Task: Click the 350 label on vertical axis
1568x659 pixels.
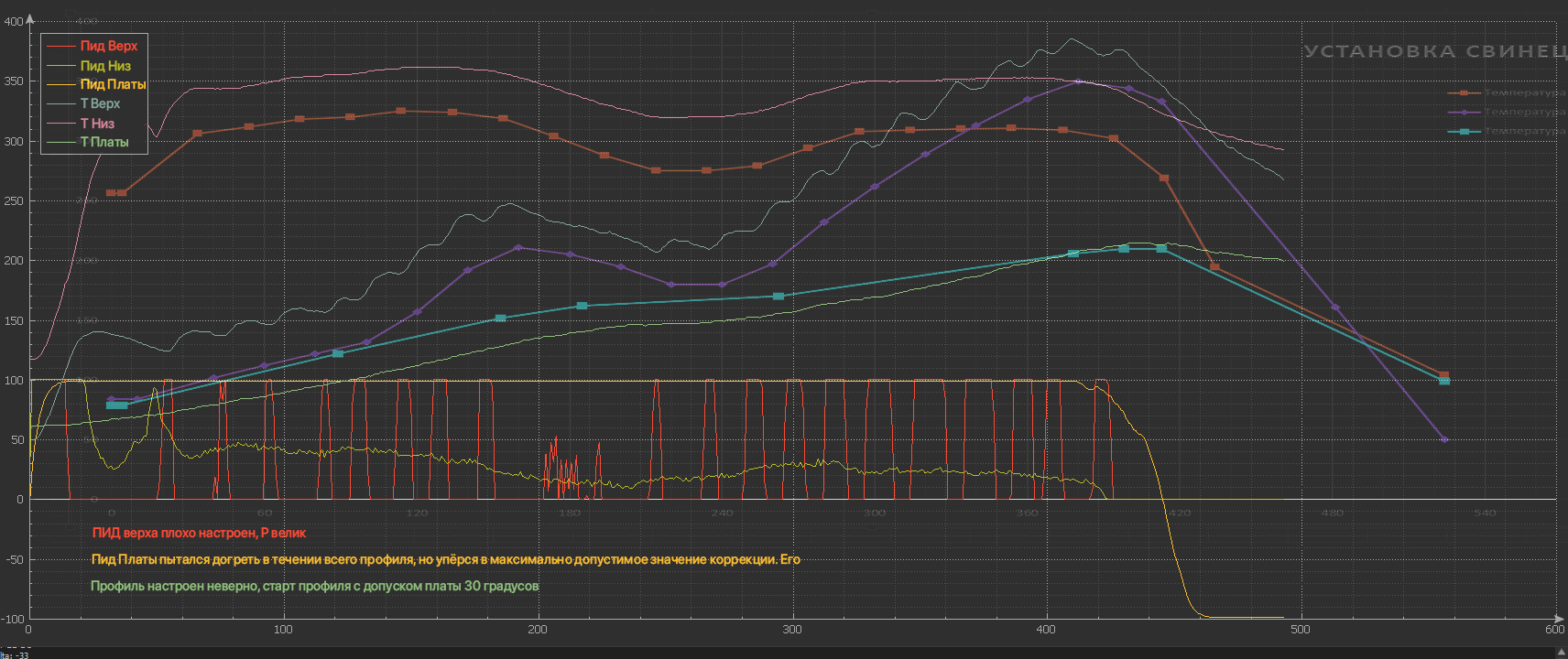Action: click(x=14, y=81)
